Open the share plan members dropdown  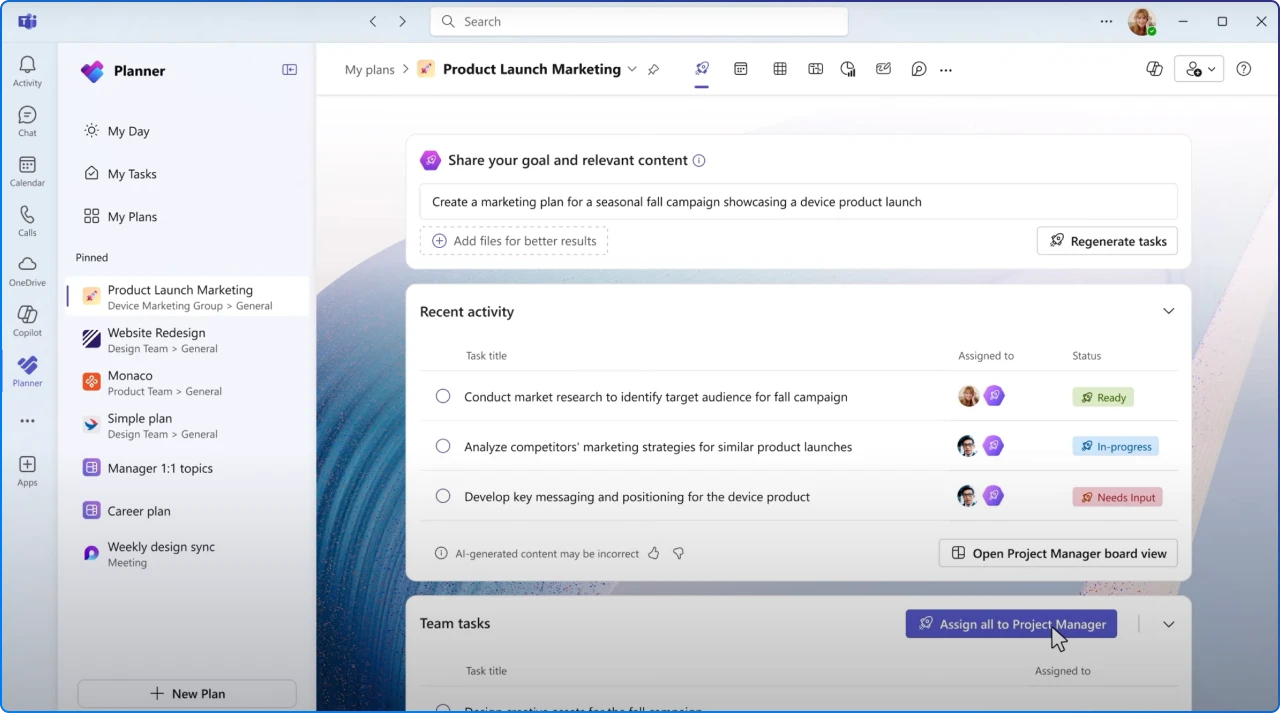[x=1199, y=69]
